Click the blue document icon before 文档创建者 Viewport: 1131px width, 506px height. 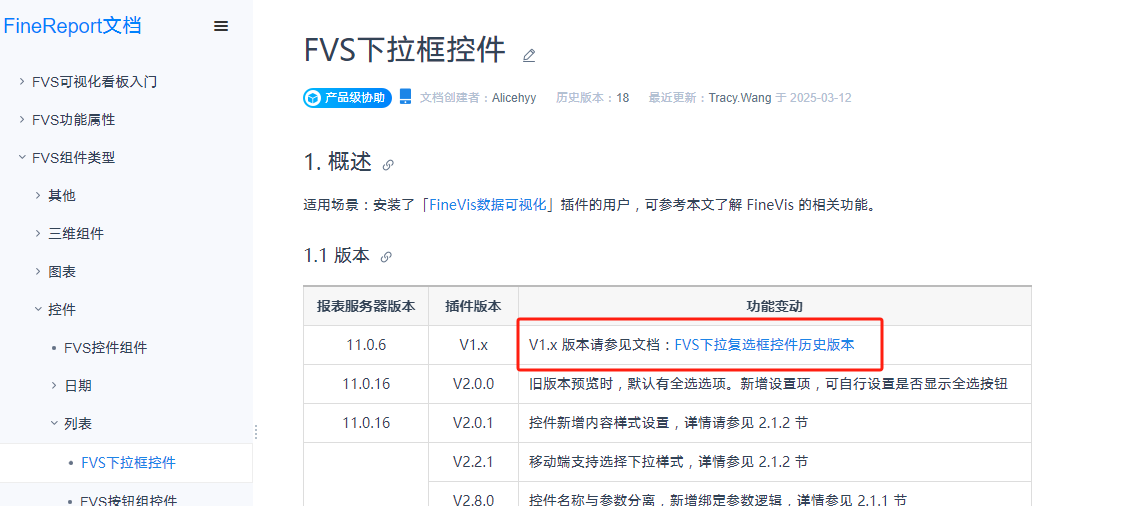point(405,97)
